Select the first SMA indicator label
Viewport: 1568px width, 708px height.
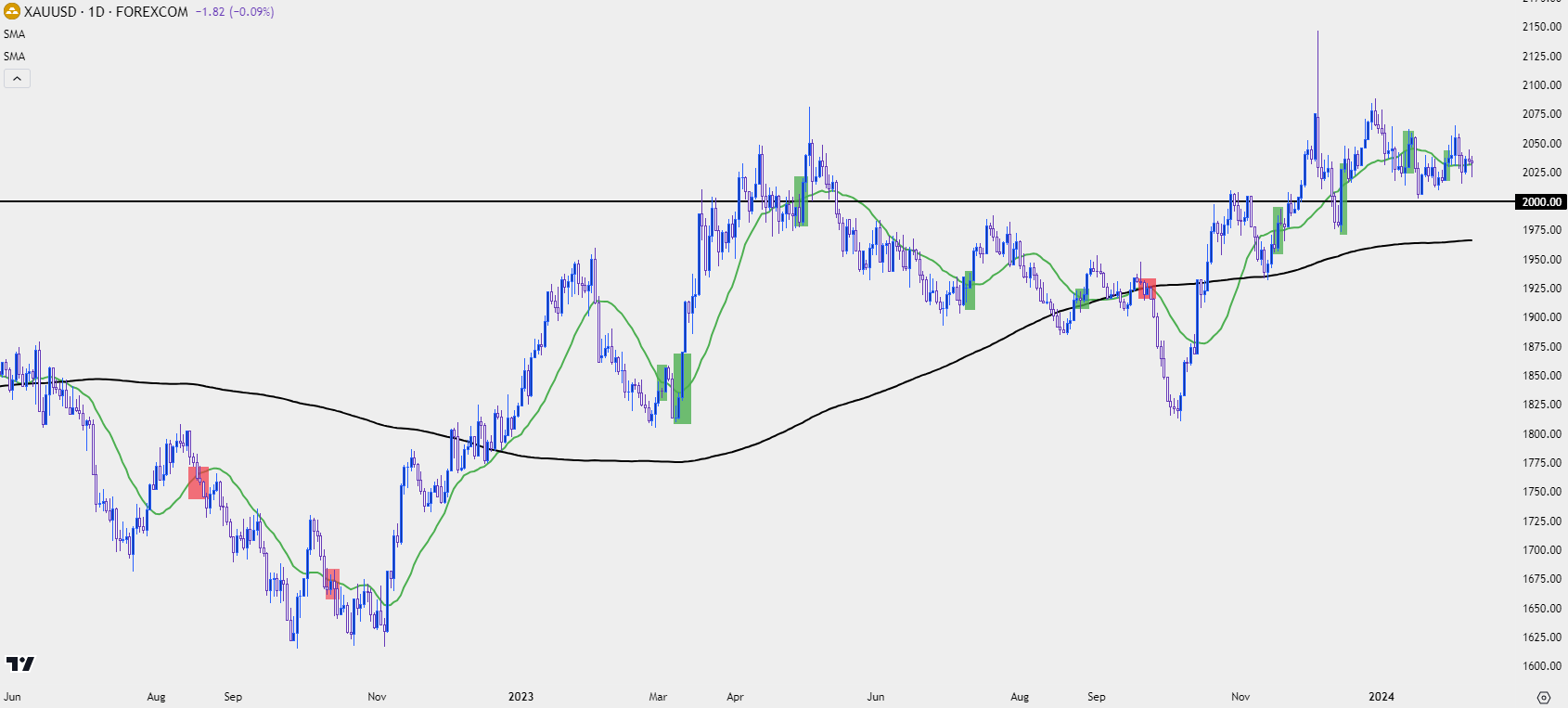pyautogui.click(x=15, y=34)
